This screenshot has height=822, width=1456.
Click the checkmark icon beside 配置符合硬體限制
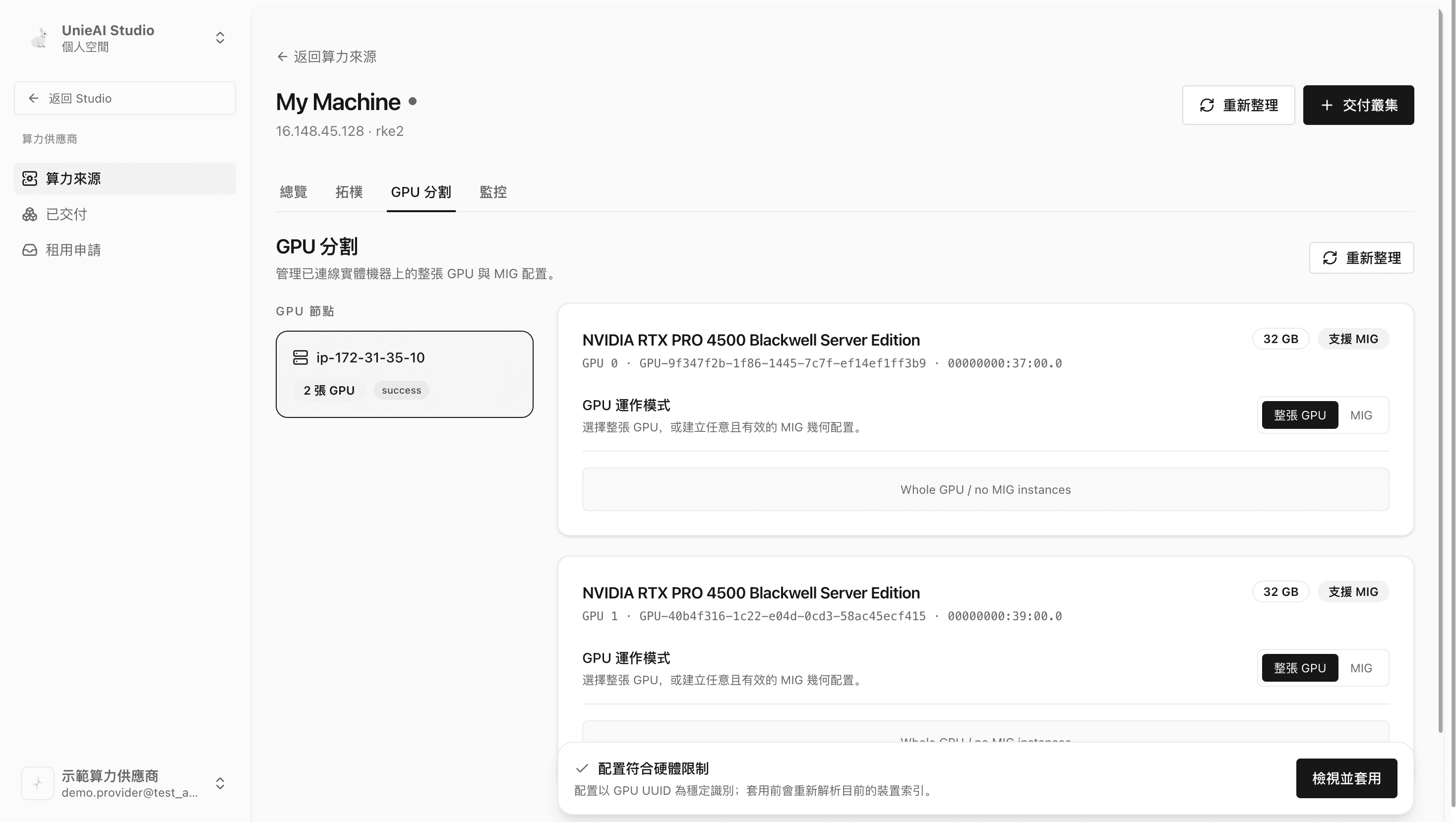(x=582, y=768)
